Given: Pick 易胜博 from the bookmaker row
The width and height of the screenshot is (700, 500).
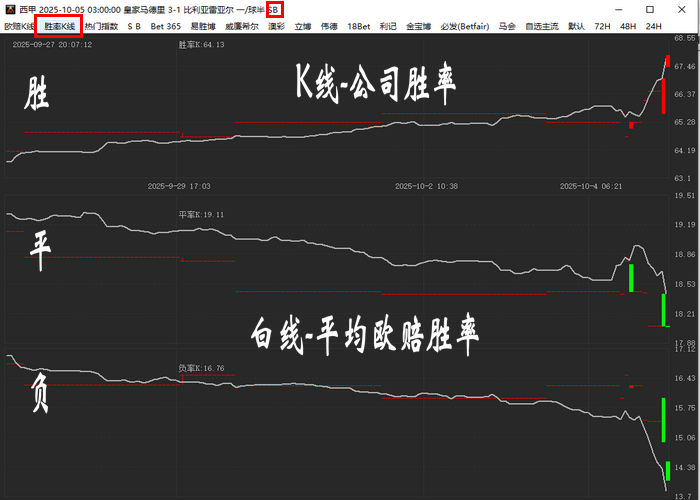Looking at the screenshot, I should click(203, 25).
